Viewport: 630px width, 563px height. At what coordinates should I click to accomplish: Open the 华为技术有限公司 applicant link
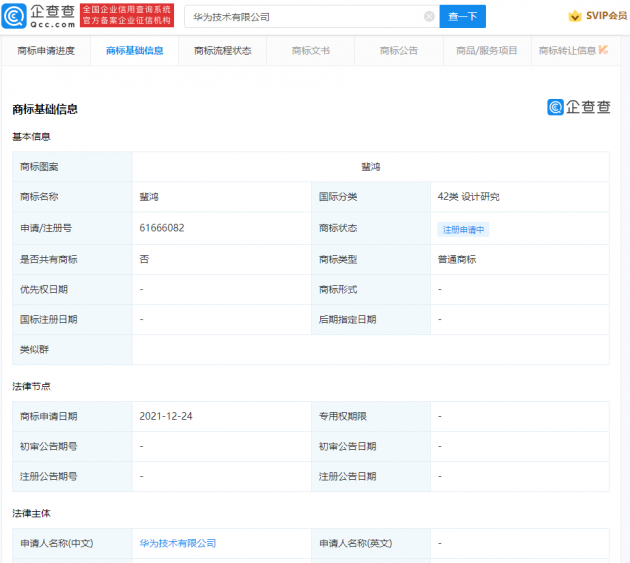coord(178,543)
